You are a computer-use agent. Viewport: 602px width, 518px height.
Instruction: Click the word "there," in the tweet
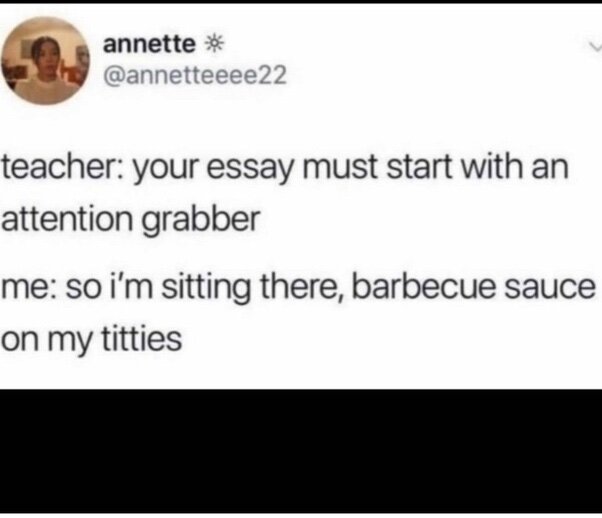tap(302, 287)
